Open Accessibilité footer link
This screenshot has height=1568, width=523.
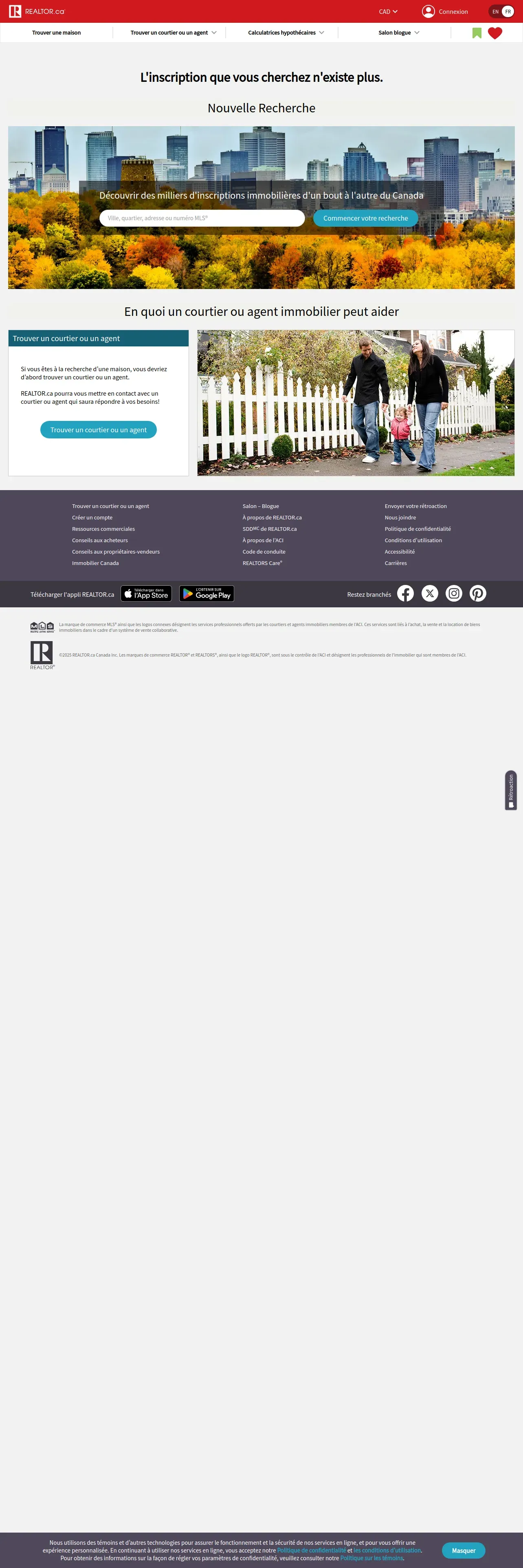tap(400, 552)
